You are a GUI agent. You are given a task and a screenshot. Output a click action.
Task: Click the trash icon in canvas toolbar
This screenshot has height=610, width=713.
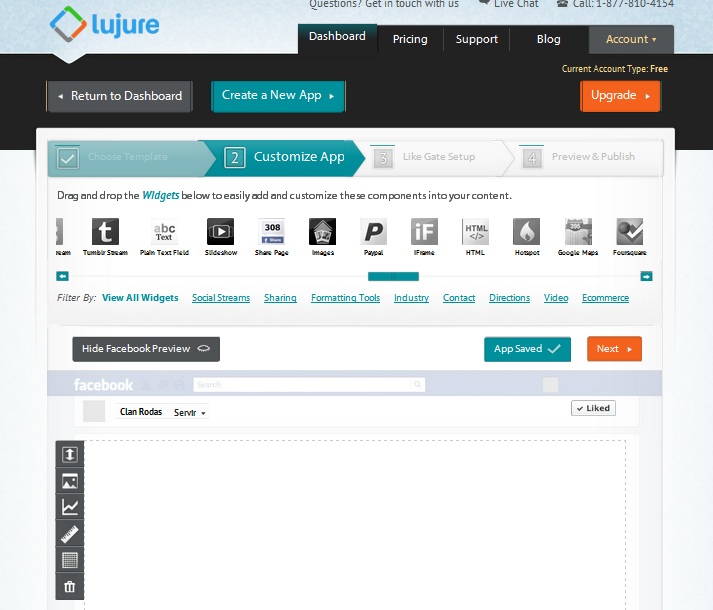pyautogui.click(x=69, y=587)
